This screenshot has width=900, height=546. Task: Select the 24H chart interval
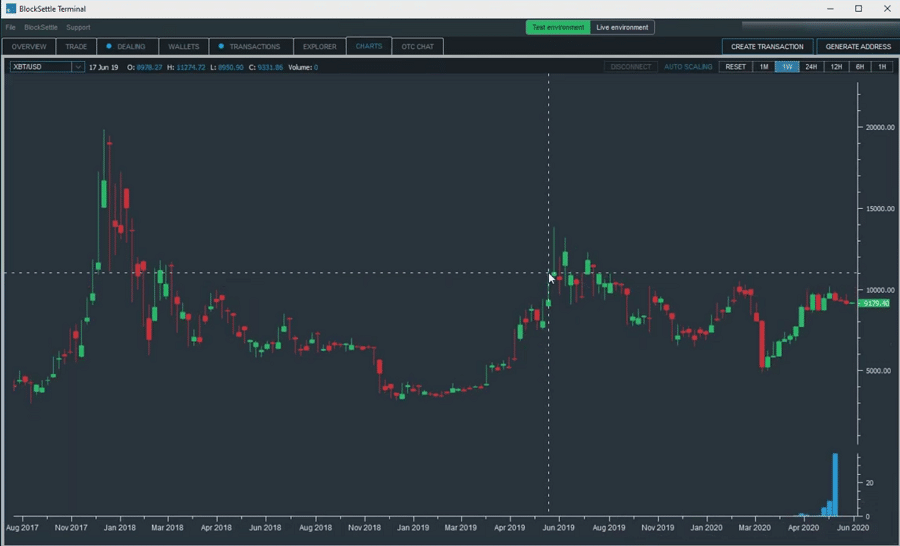click(811, 67)
